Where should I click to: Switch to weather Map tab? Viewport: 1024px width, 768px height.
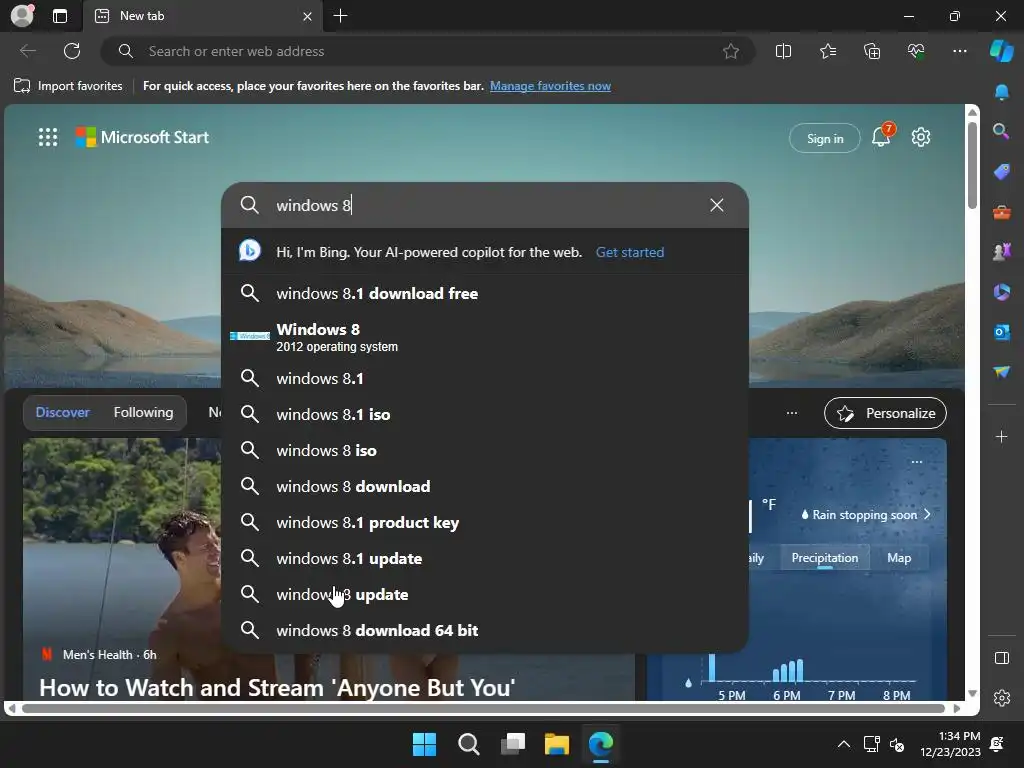[x=899, y=558]
